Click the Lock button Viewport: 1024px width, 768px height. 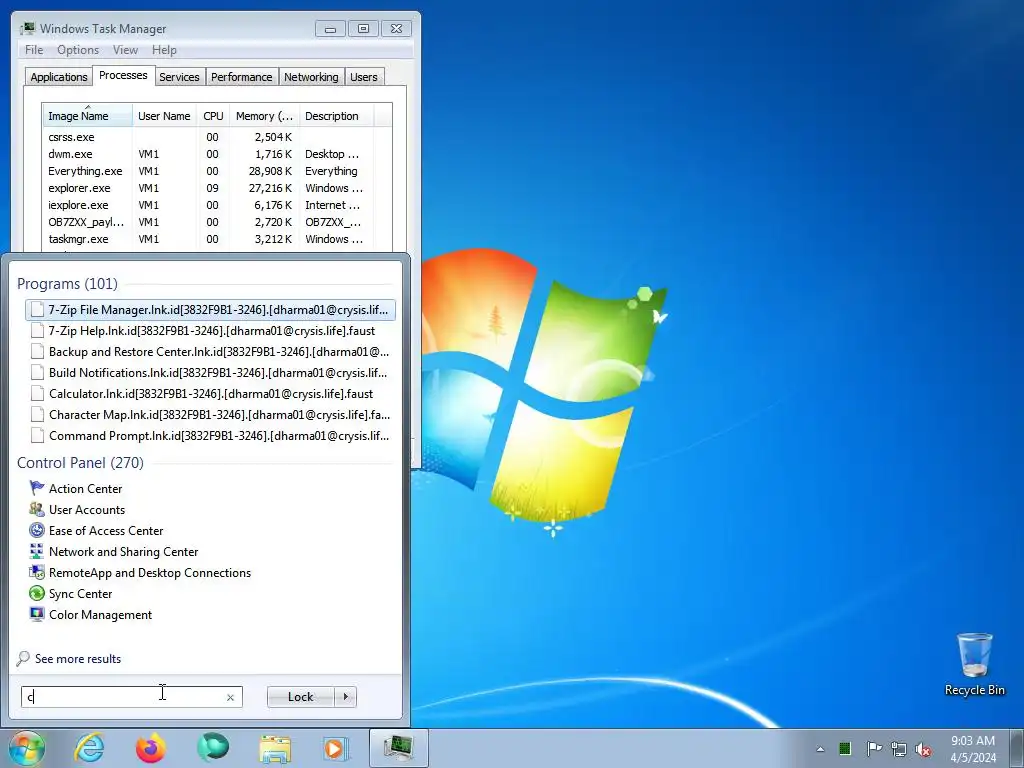(x=300, y=697)
